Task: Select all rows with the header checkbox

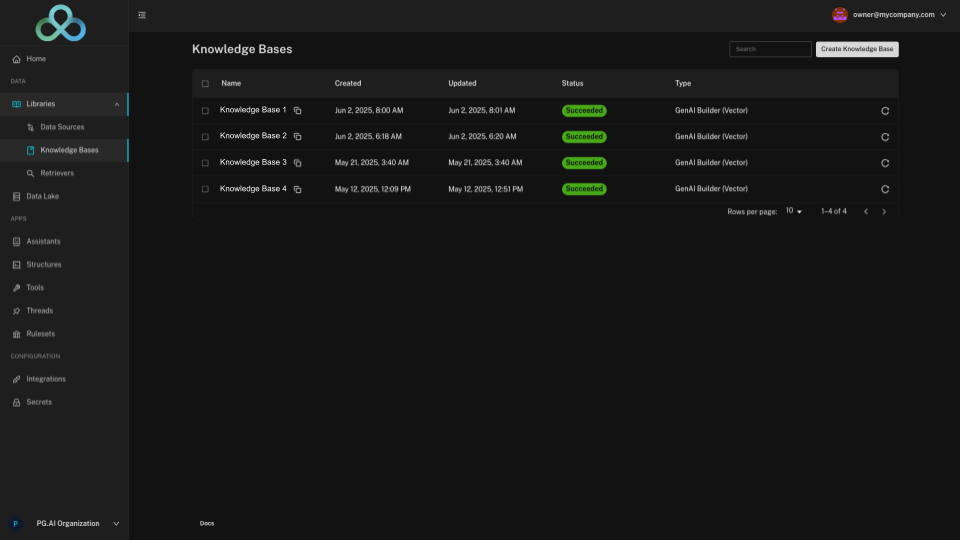Action: (x=205, y=84)
